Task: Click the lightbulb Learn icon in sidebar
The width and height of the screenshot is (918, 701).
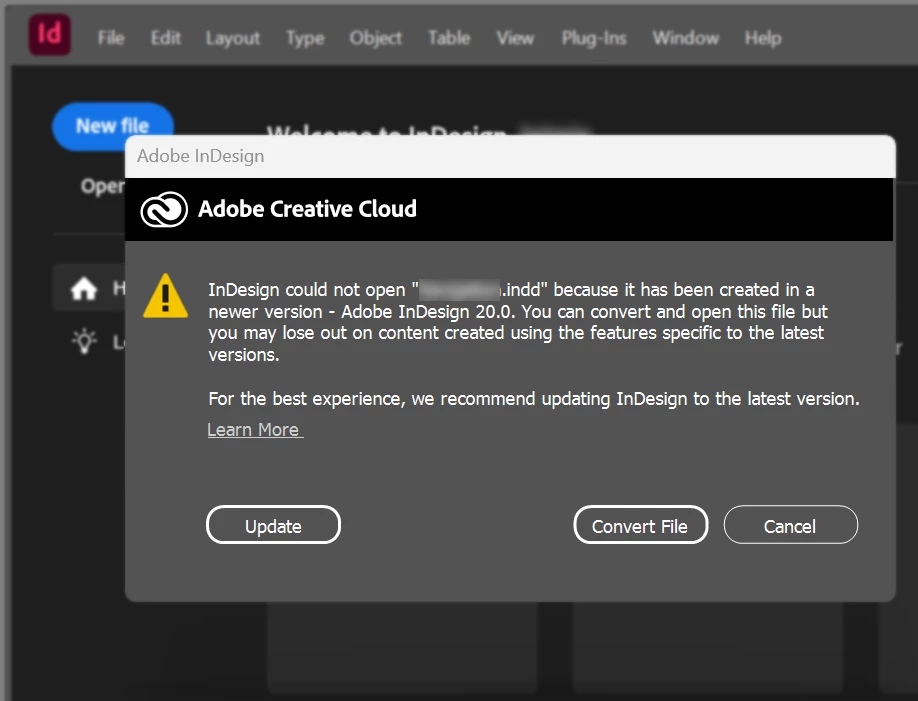Action: (84, 341)
